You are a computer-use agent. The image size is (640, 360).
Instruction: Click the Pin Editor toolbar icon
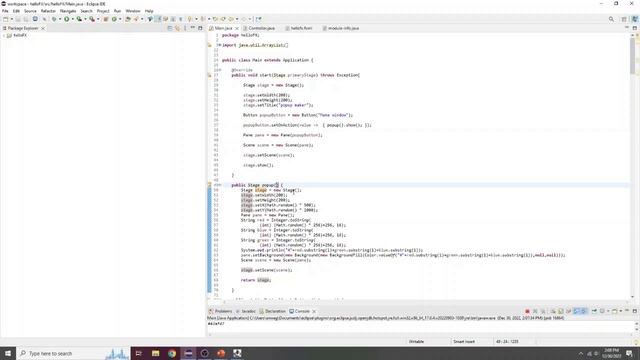(x=258, y=19)
